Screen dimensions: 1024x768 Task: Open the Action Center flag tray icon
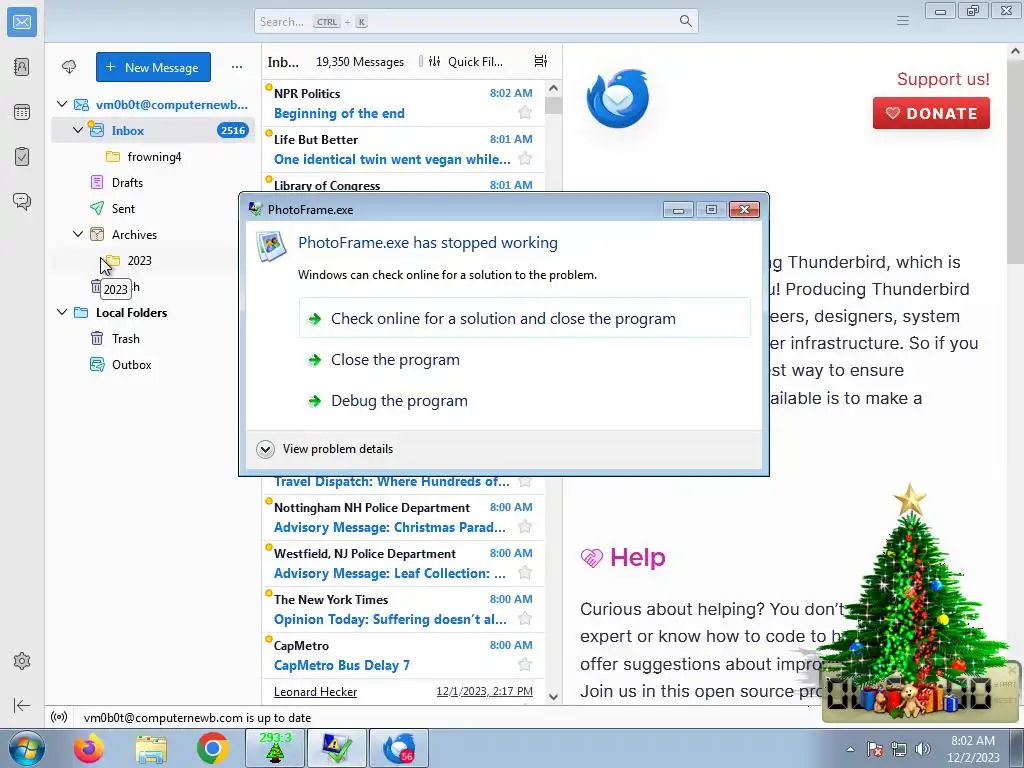[x=875, y=749]
